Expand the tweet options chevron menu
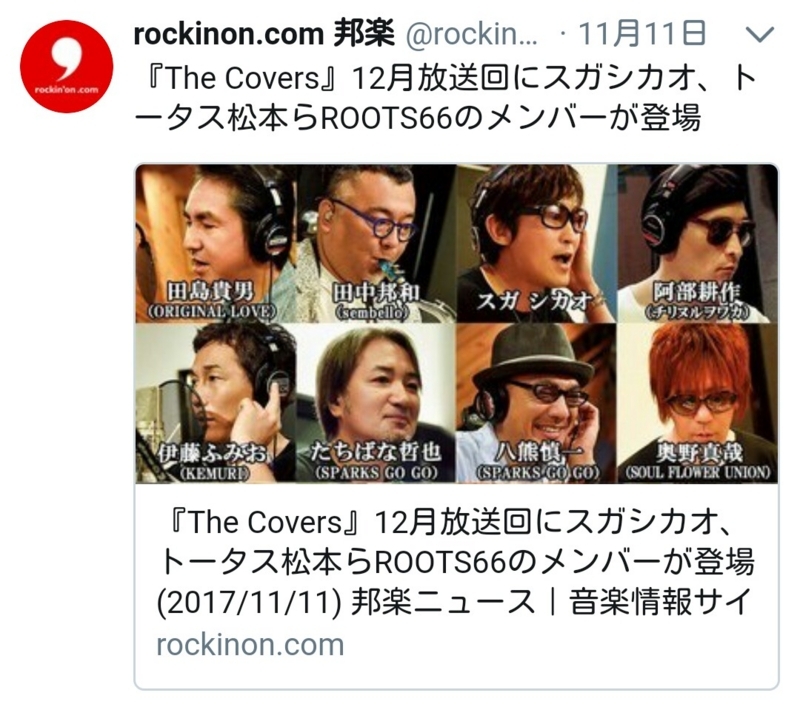 [760, 35]
